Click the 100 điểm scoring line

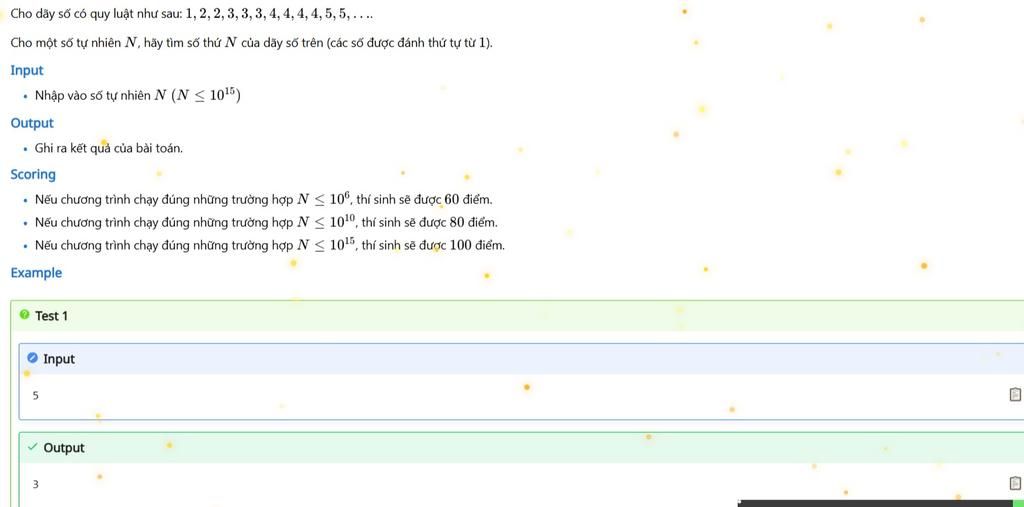[270, 245]
